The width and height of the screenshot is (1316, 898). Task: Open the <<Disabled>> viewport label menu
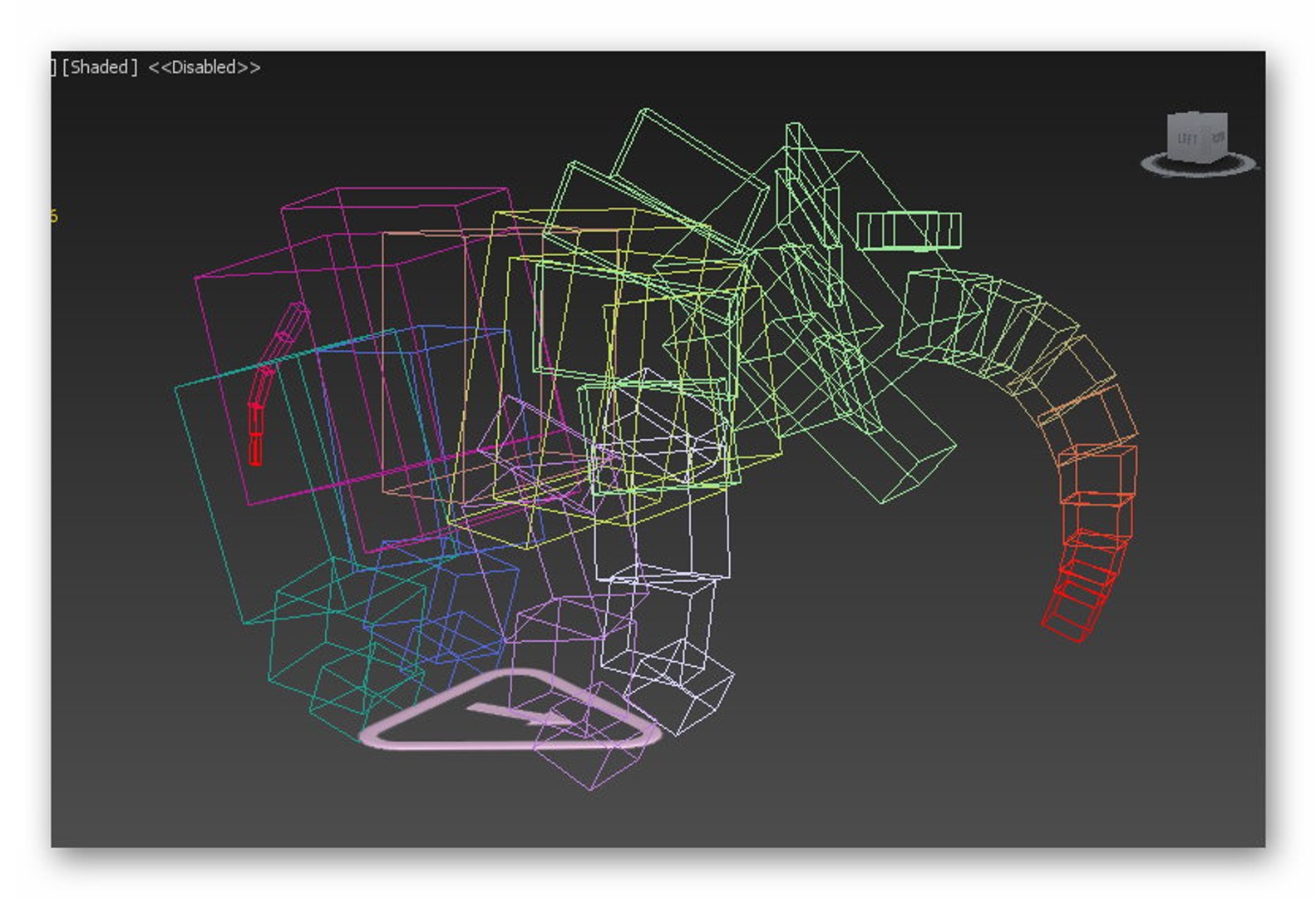pyautogui.click(x=205, y=67)
